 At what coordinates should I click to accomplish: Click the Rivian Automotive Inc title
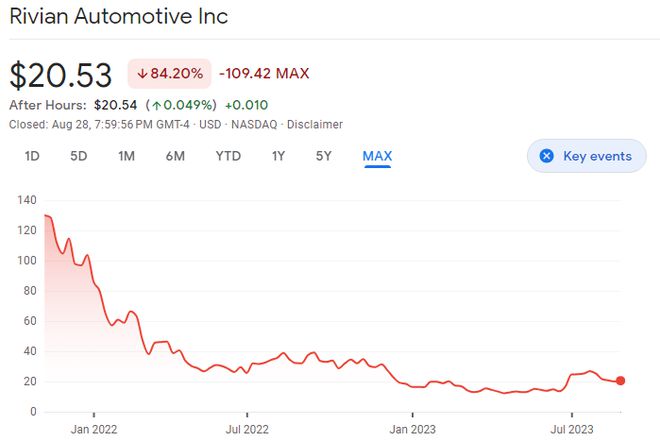(118, 17)
